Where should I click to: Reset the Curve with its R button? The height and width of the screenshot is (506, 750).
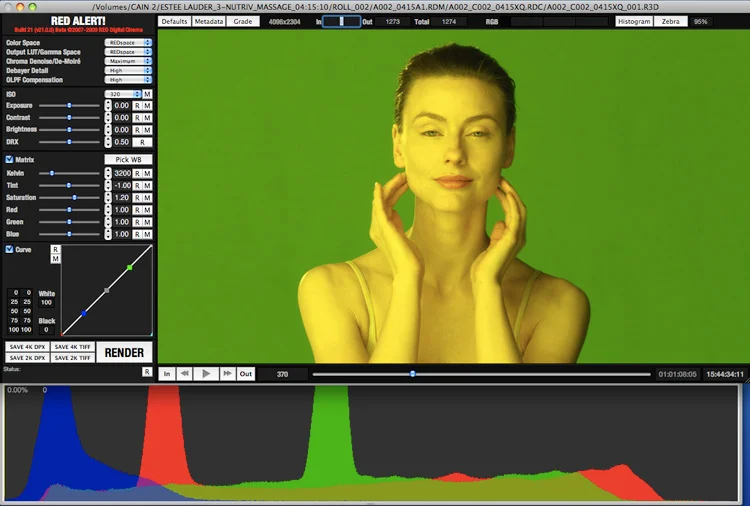point(55,250)
